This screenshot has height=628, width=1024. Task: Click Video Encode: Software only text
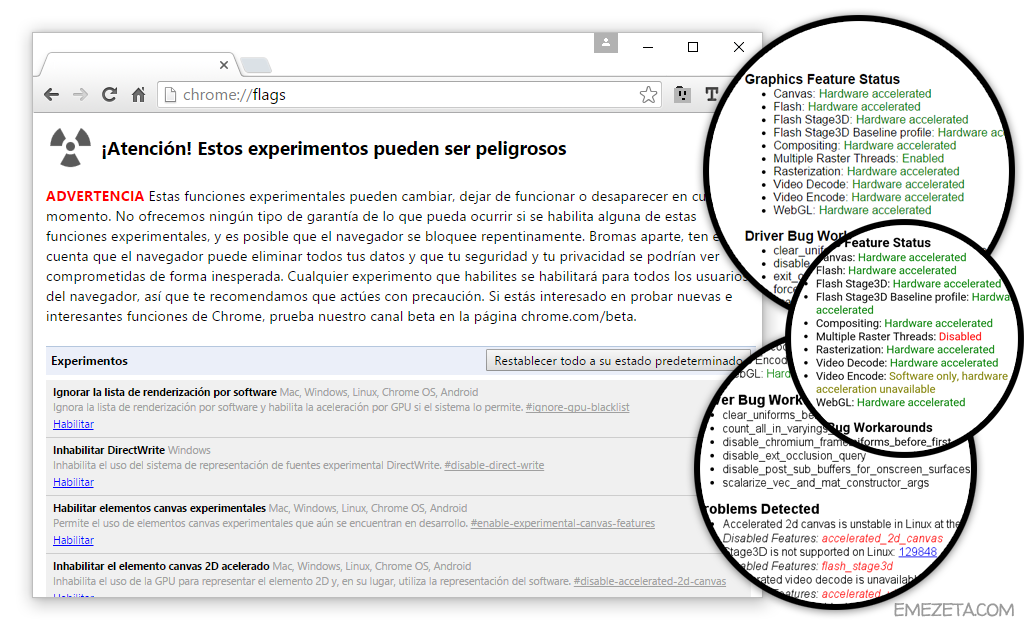point(912,383)
